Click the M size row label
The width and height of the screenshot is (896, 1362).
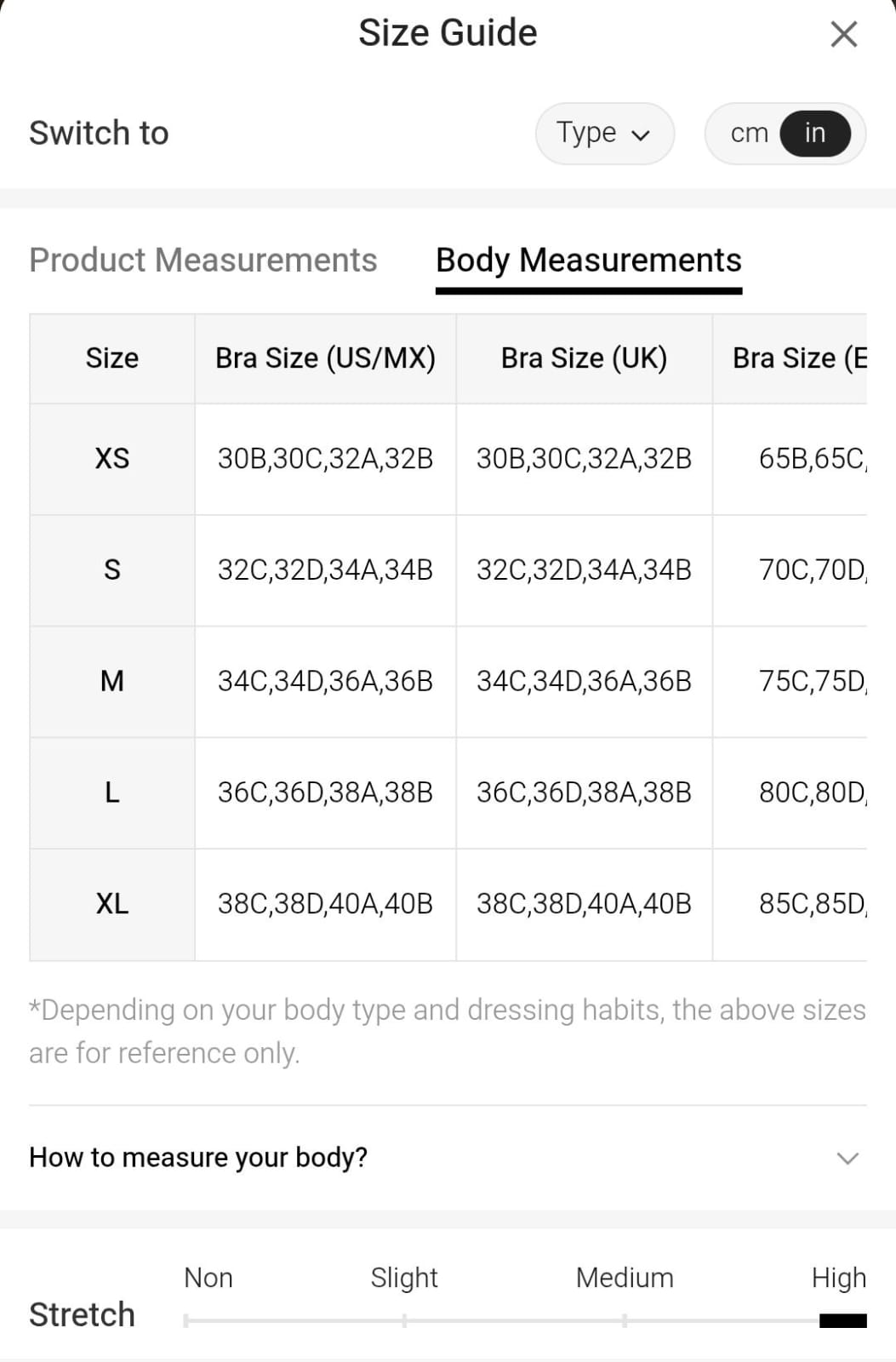click(x=112, y=681)
